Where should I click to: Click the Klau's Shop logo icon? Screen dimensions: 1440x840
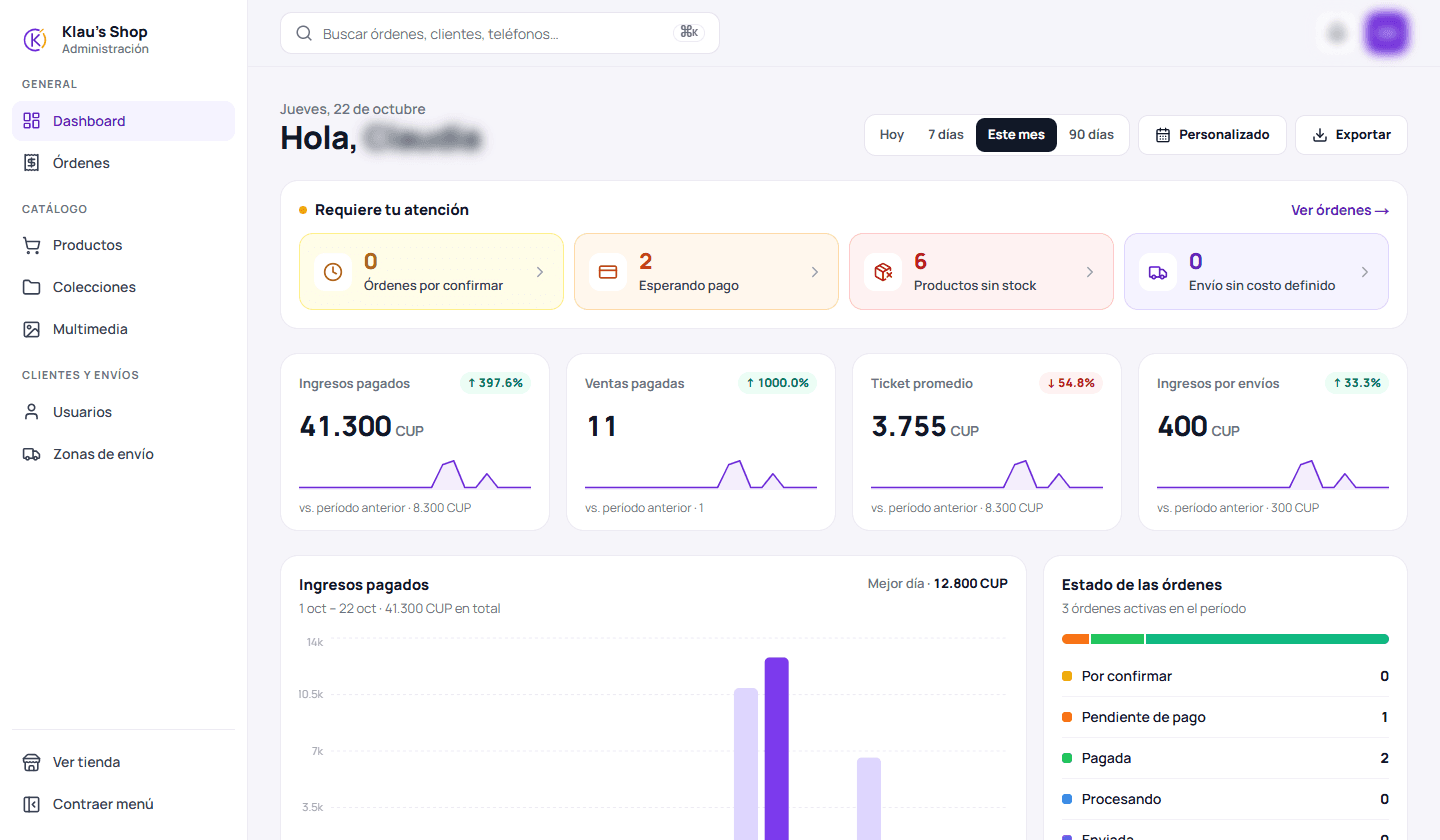[35, 39]
